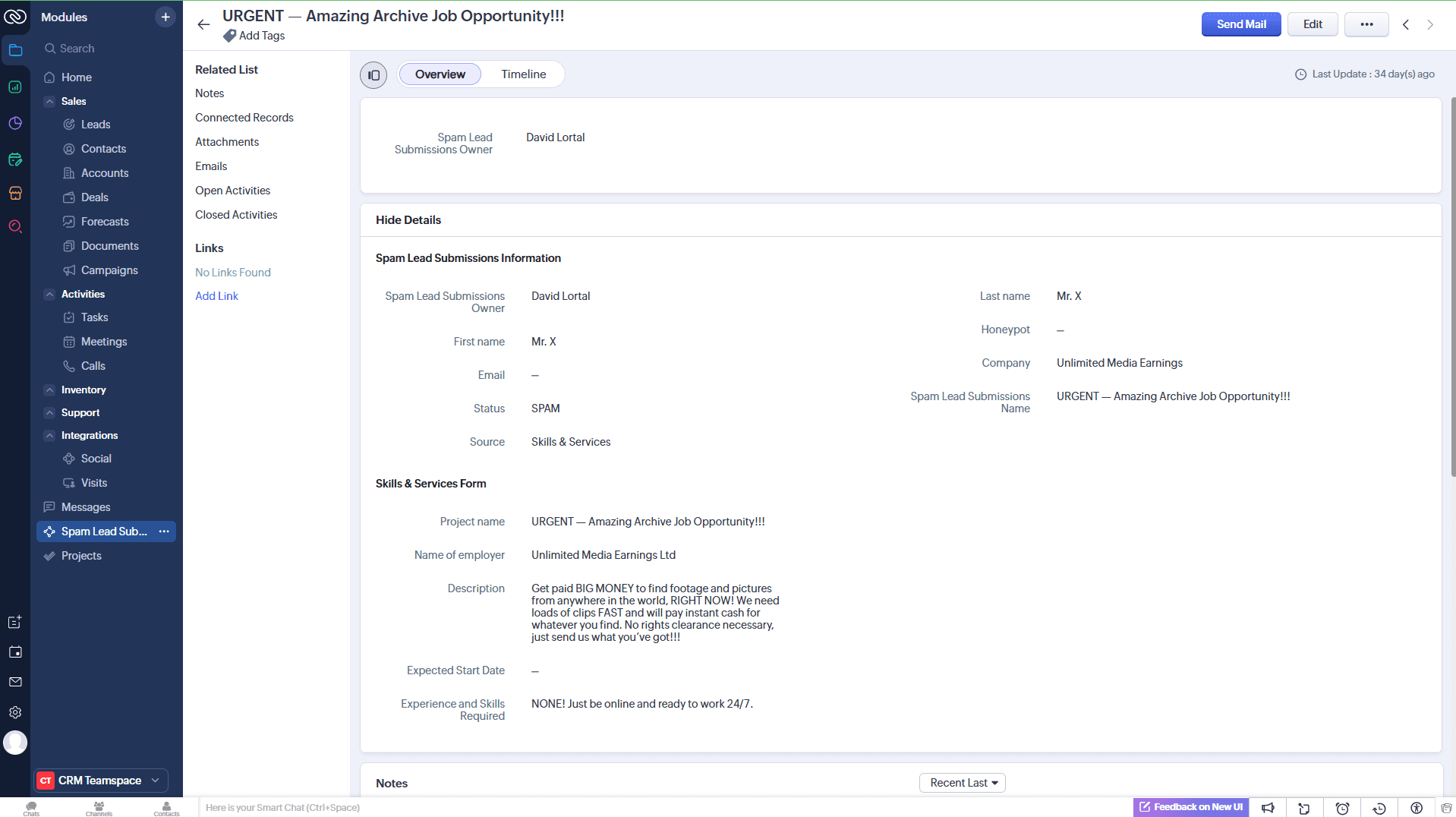Click the Add Link link

[216, 296]
